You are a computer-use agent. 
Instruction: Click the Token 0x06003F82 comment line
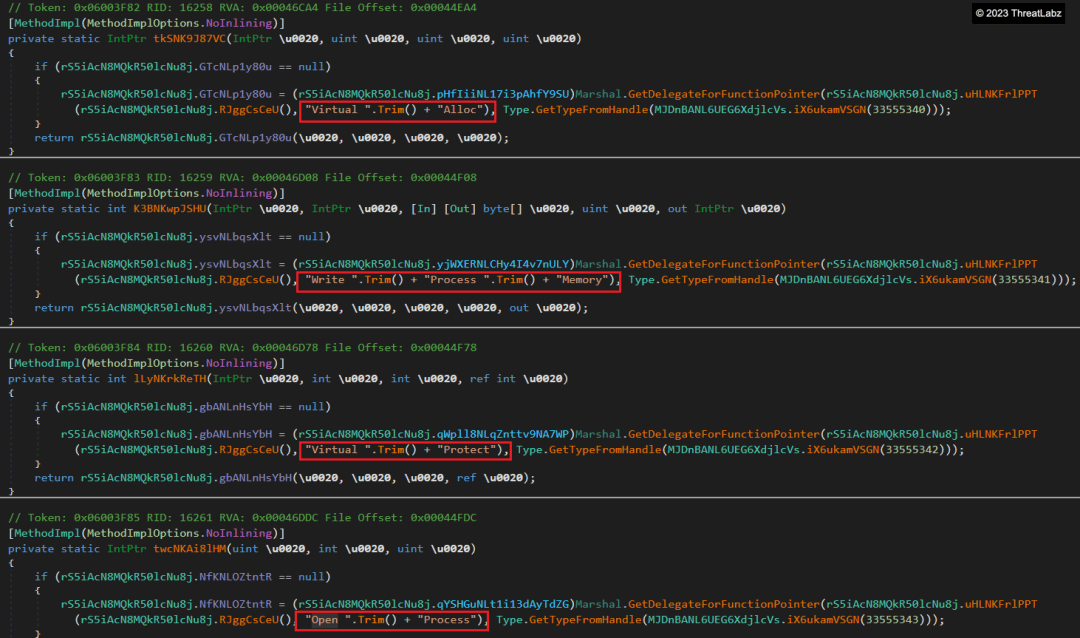(240, 7)
